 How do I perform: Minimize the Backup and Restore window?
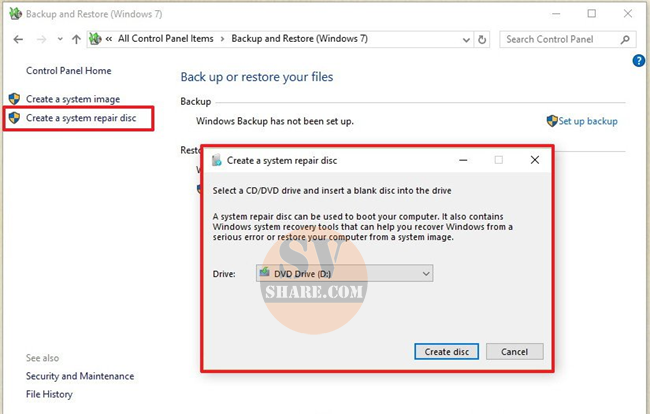tap(555, 14)
